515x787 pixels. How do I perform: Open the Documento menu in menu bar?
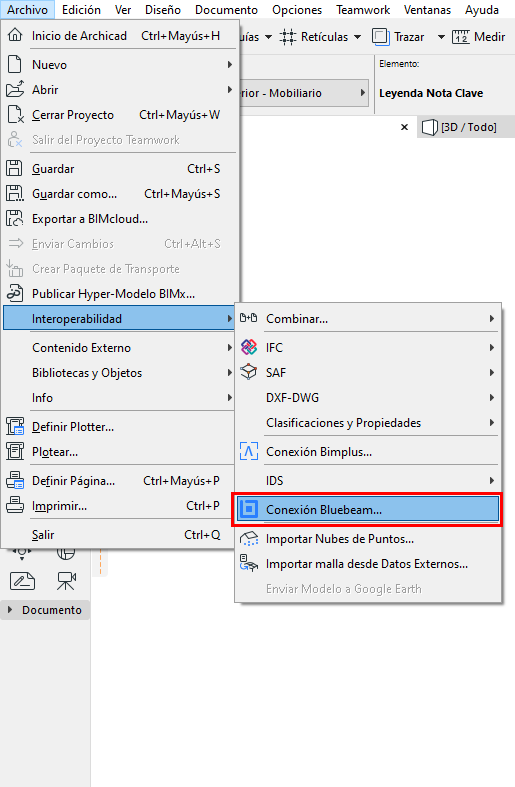pyautogui.click(x=226, y=10)
